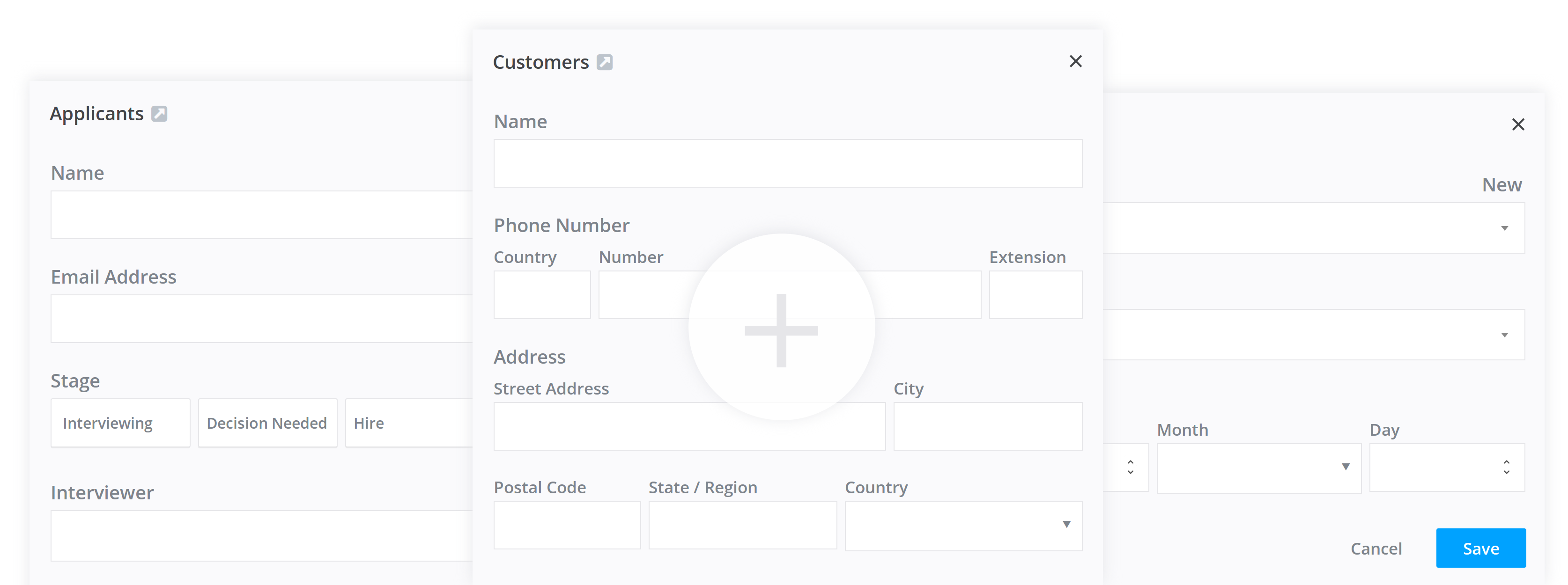The width and height of the screenshot is (1568, 585).
Task: Open Customers table via expand icon
Action: 604,62
